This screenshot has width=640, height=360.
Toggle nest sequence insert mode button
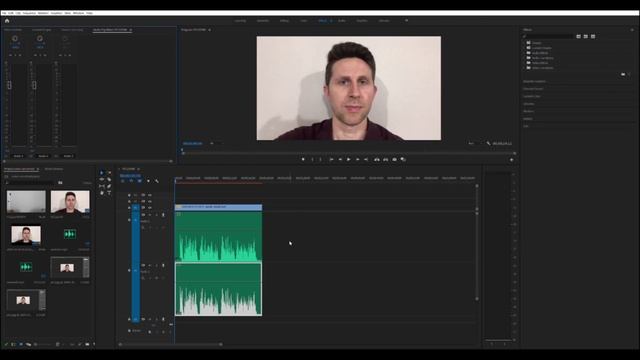(x=122, y=181)
